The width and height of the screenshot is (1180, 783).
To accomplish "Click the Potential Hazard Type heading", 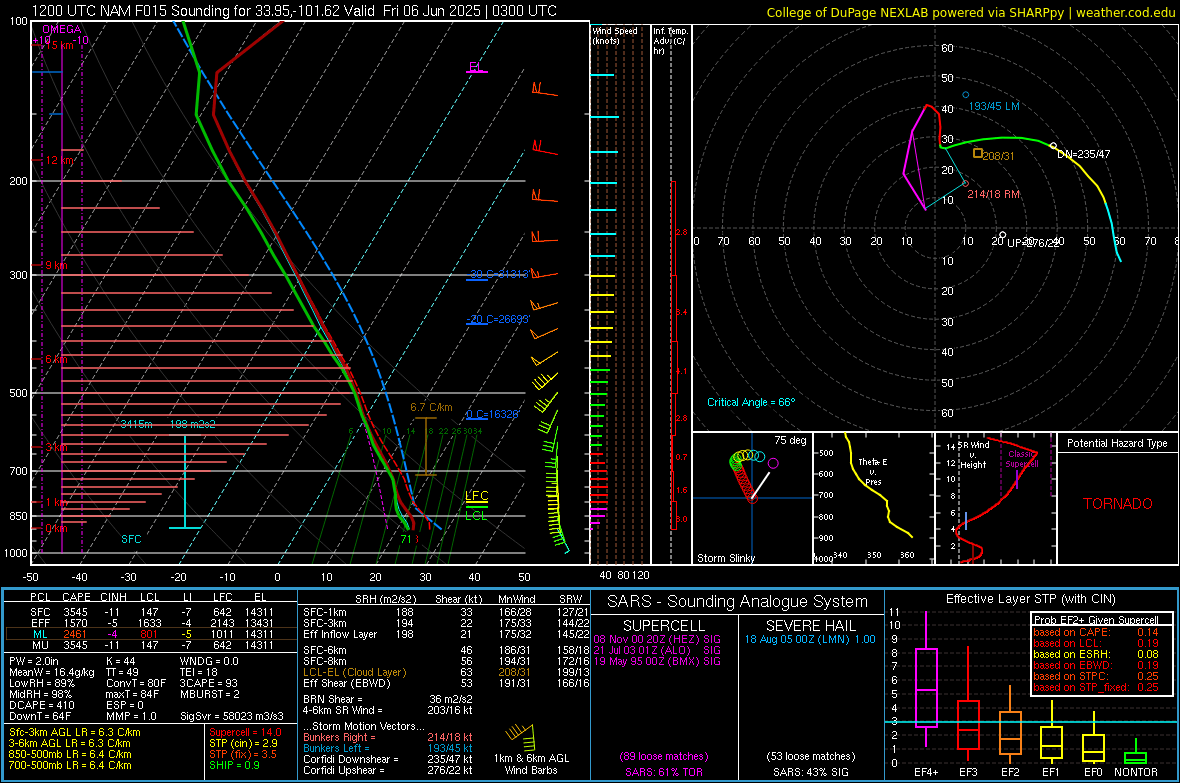I will [x=1117, y=443].
